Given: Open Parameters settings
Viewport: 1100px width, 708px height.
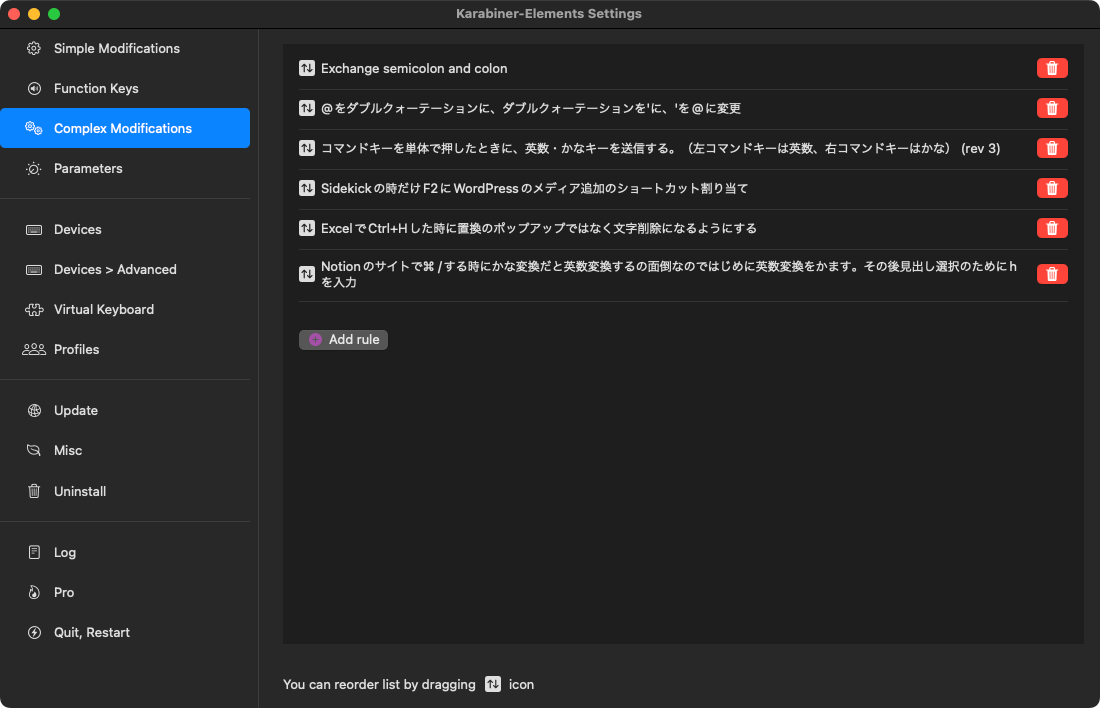Looking at the screenshot, I should click(x=125, y=168).
